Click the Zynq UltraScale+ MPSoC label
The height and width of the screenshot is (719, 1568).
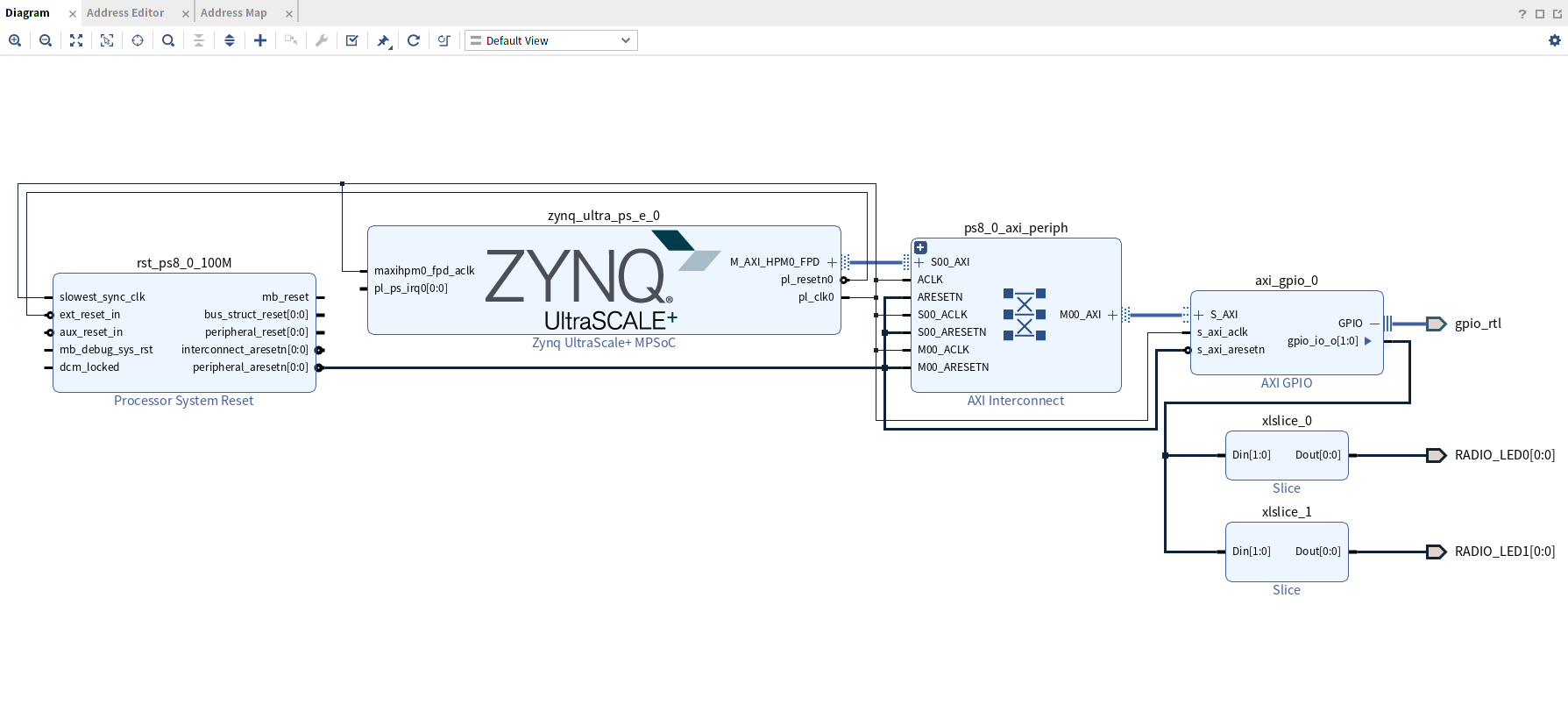pos(604,343)
